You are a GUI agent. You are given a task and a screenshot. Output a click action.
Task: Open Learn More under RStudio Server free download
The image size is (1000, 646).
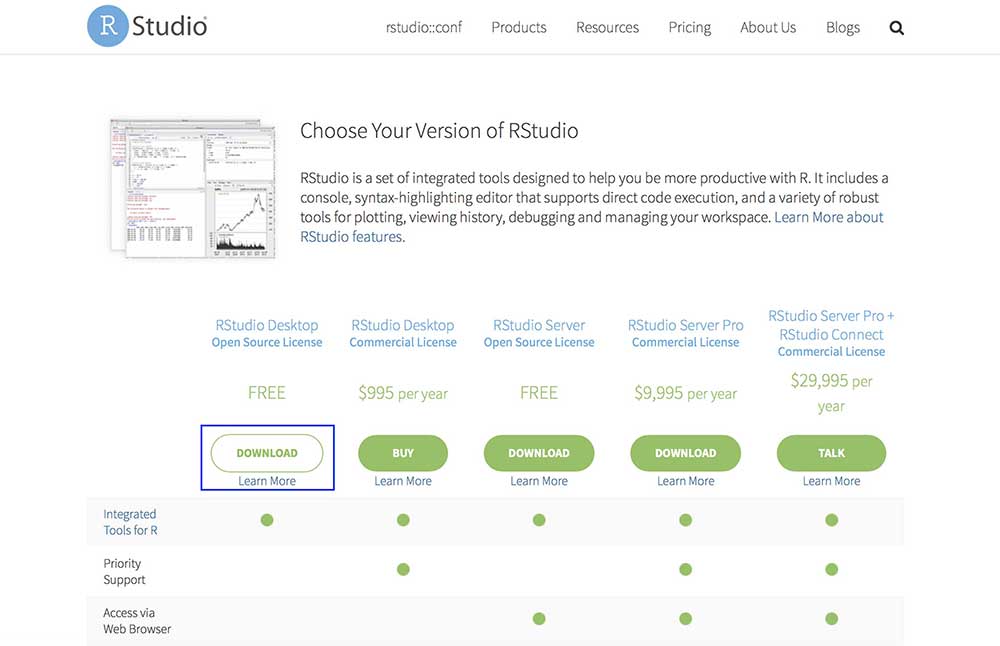(x=539, y=481)
